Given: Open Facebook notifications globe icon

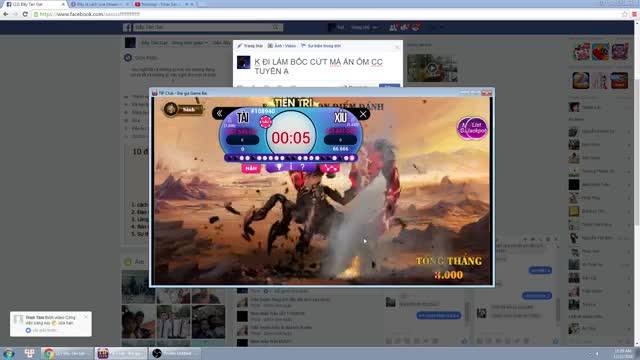Looking at the screenshot, I should pos(416,27).
